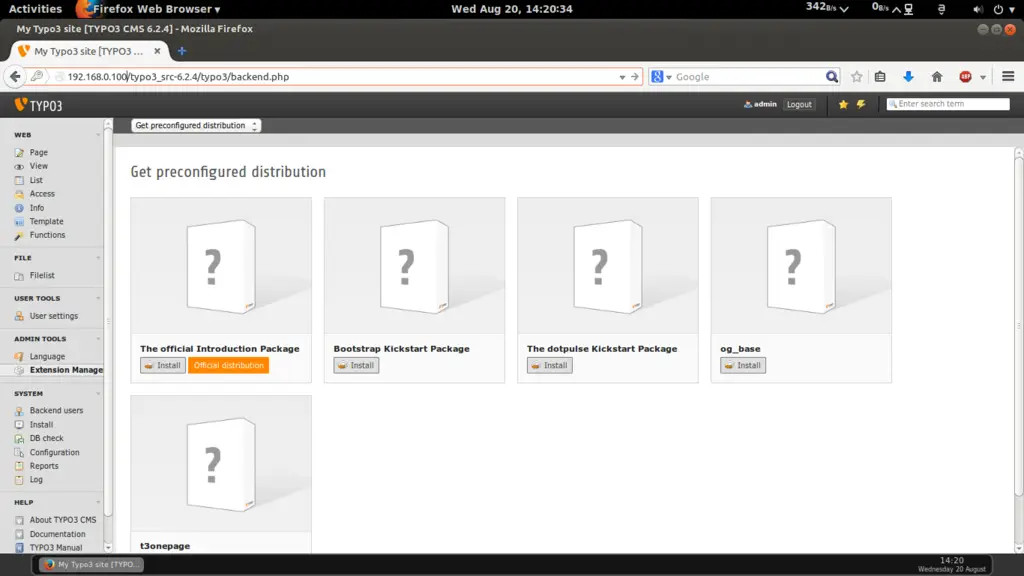
Task: Click the TYPO3 logo in the top bar
Action: click(x=39, y=105)
